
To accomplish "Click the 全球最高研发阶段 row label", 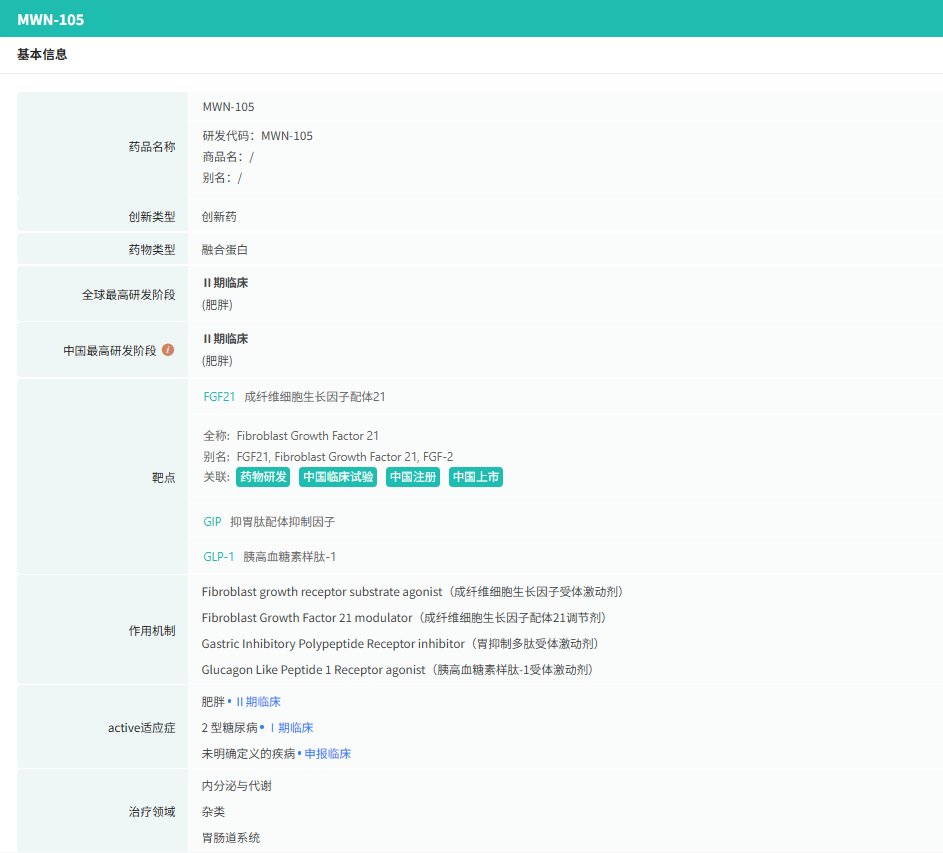I will [x=129, y=294].
